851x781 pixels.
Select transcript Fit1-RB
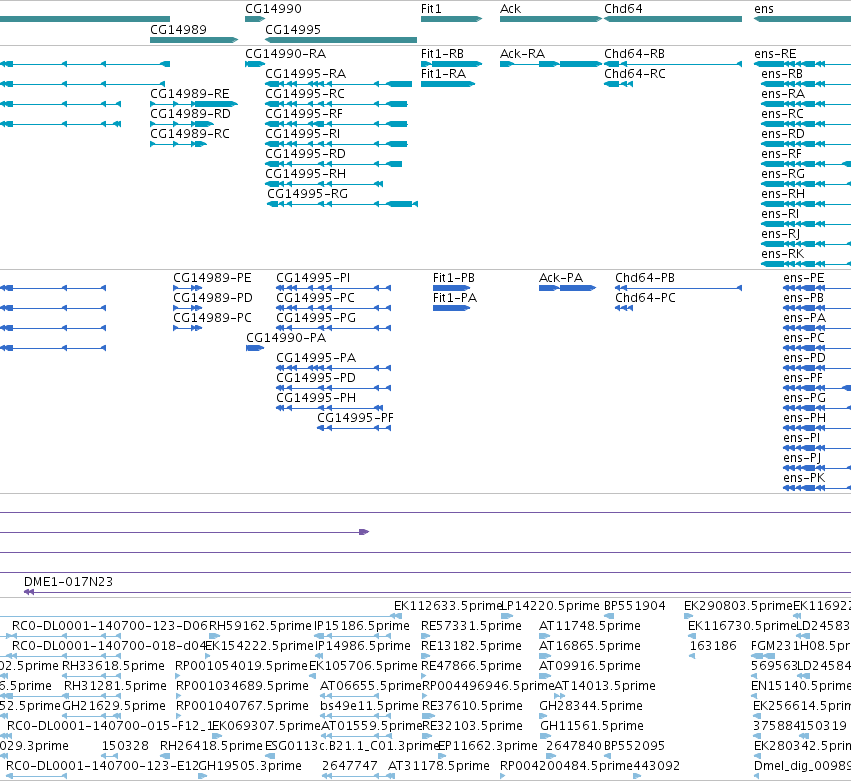442,54
